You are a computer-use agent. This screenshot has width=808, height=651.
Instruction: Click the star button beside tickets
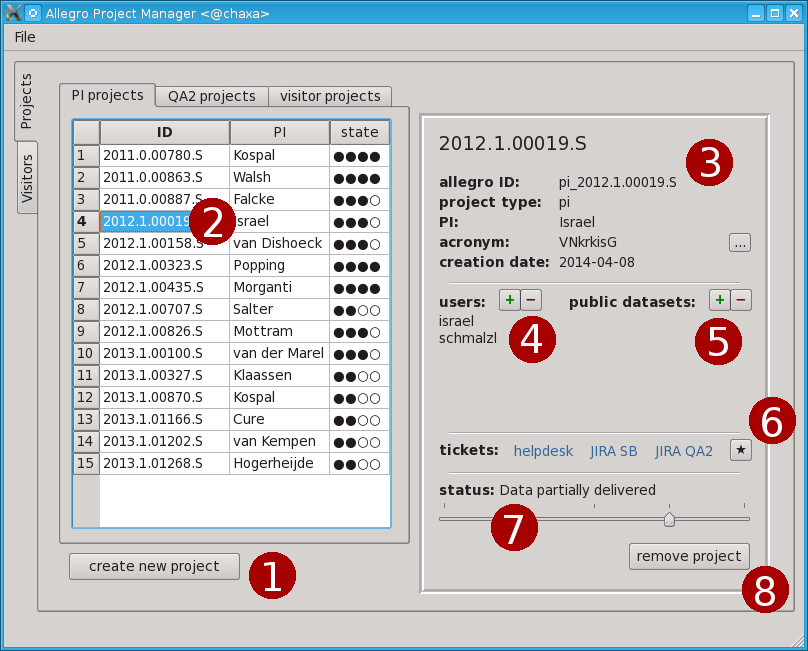(741, 450)
